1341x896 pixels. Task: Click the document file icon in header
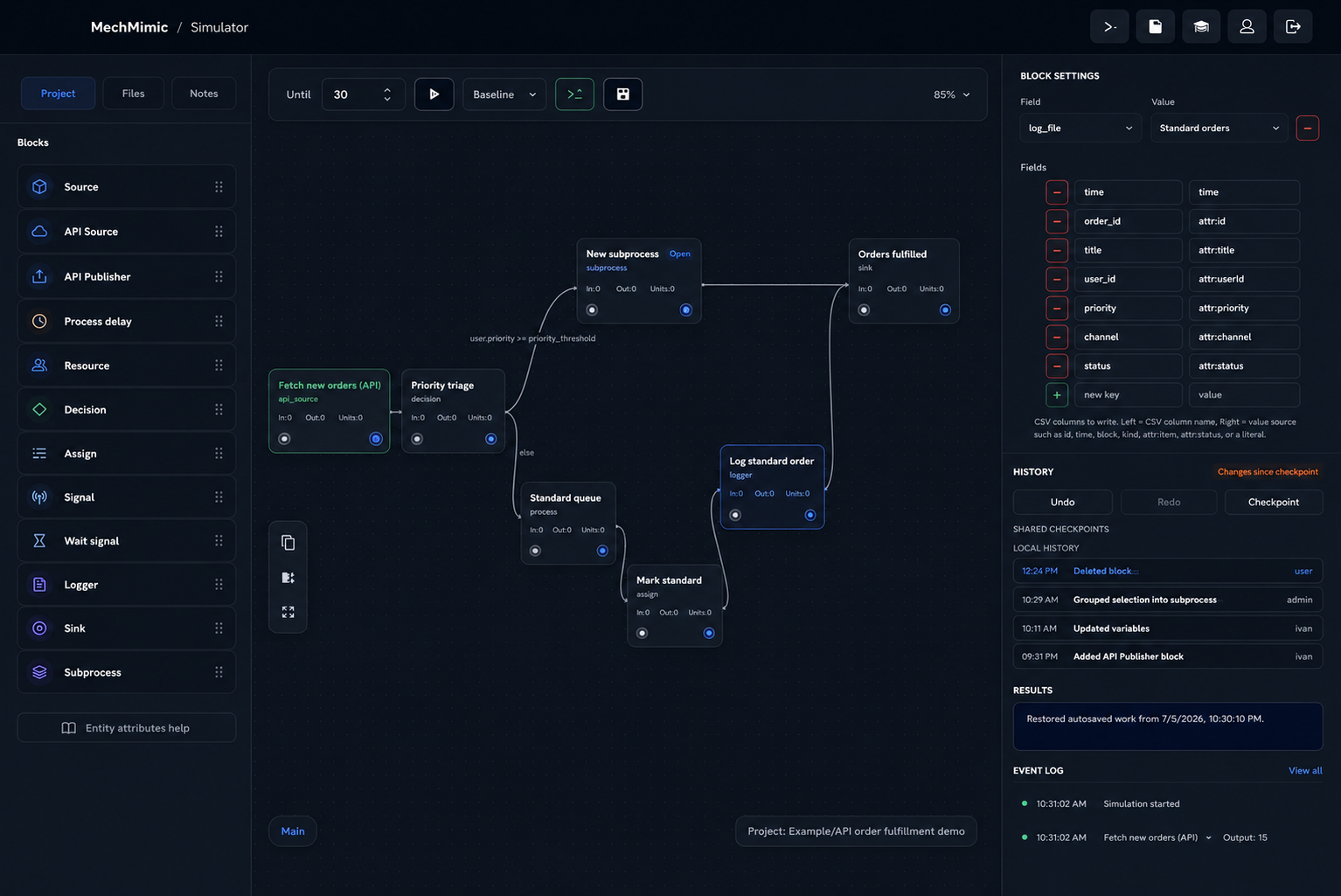coord(1155,27)
